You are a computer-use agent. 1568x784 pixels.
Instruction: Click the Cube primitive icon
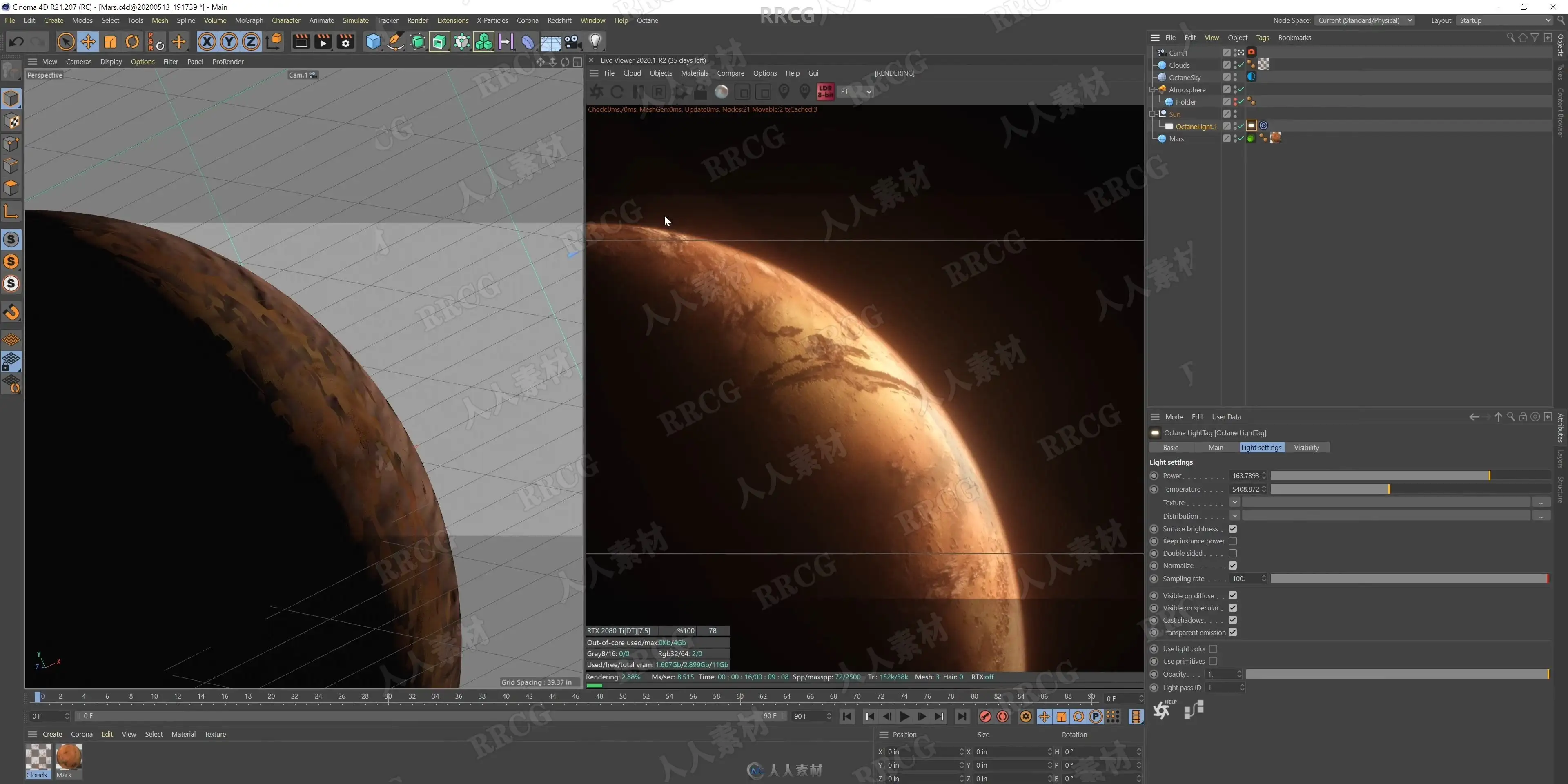[x=373, y=42]
